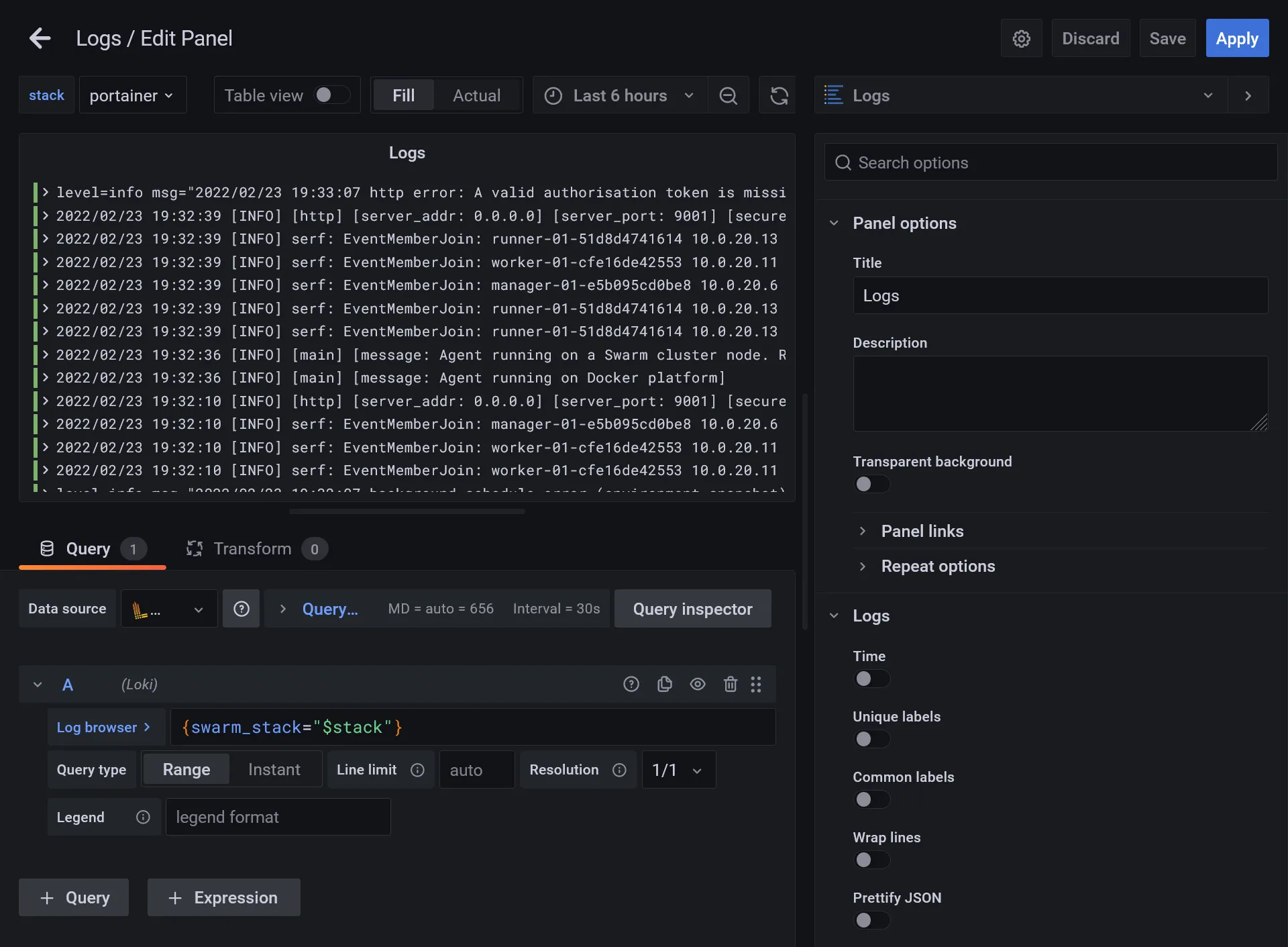Screen dimensions: 1288x947
Task: Click the Search options magnifier icon
Action: click(843, 162)
